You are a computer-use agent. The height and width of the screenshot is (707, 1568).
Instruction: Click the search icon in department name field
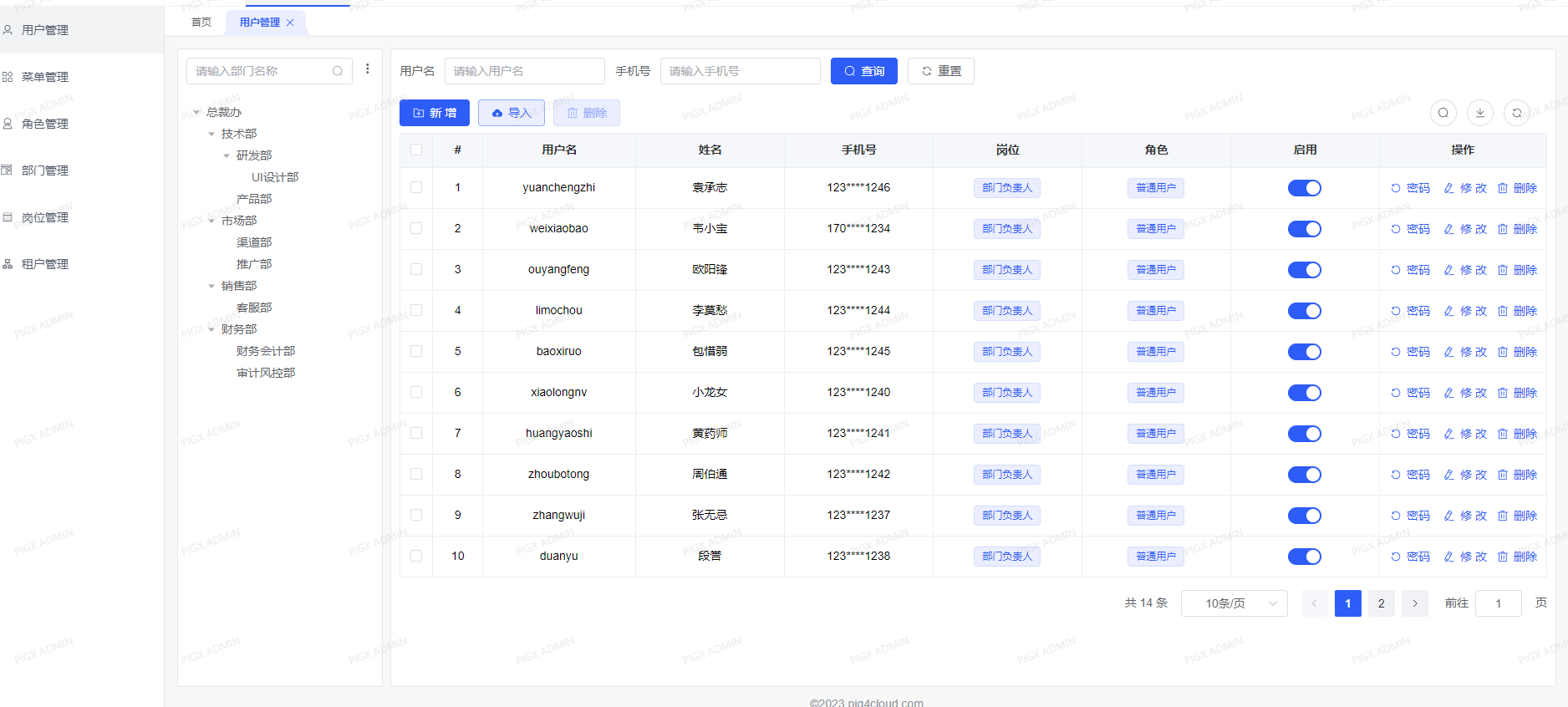click(338, 71)
